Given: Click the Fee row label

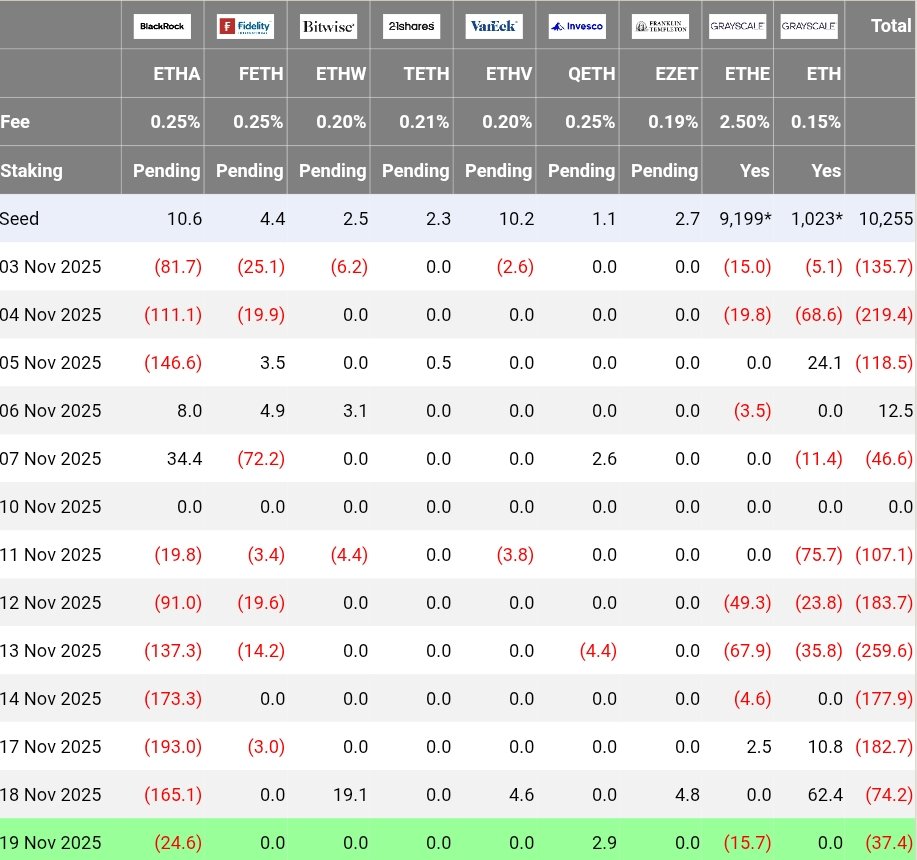Looking at the screenshot, I should [x=16, y=122].
